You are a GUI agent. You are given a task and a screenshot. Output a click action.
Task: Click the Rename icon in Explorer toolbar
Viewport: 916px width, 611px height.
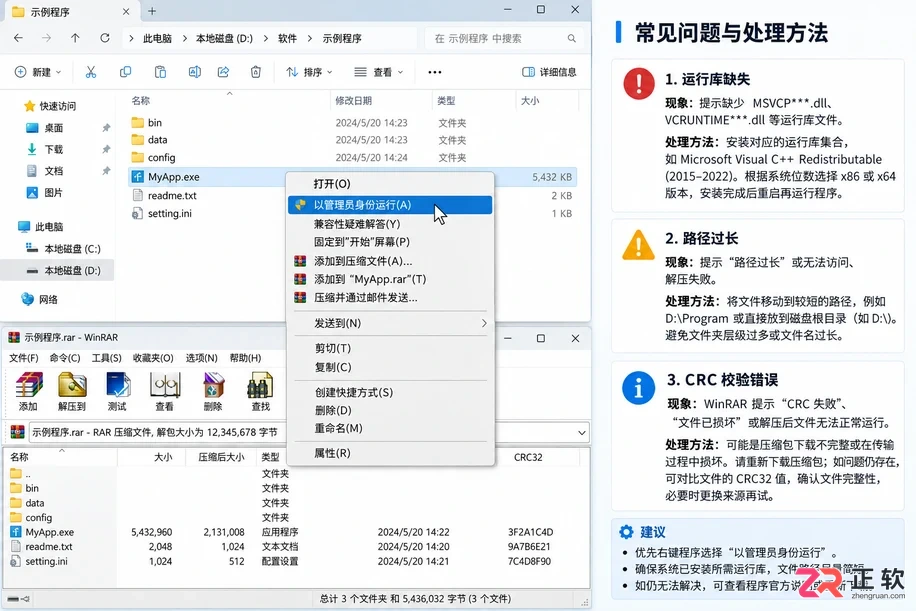pyautogui.click(x=195, y=72)
